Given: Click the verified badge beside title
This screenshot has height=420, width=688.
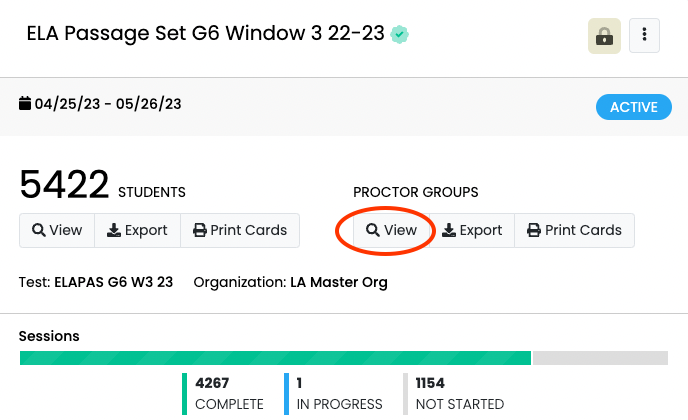Looking at the screenshot, I should 400,34.
